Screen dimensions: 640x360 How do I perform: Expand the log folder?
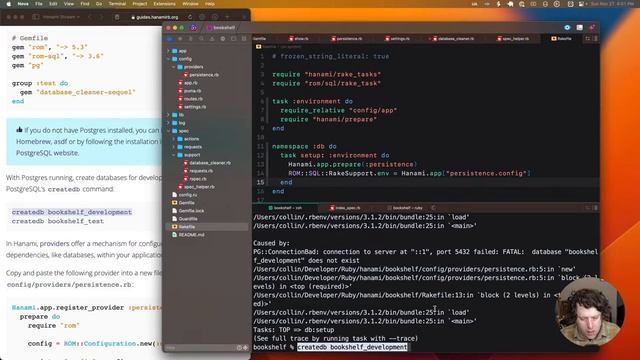click(169, 123)
